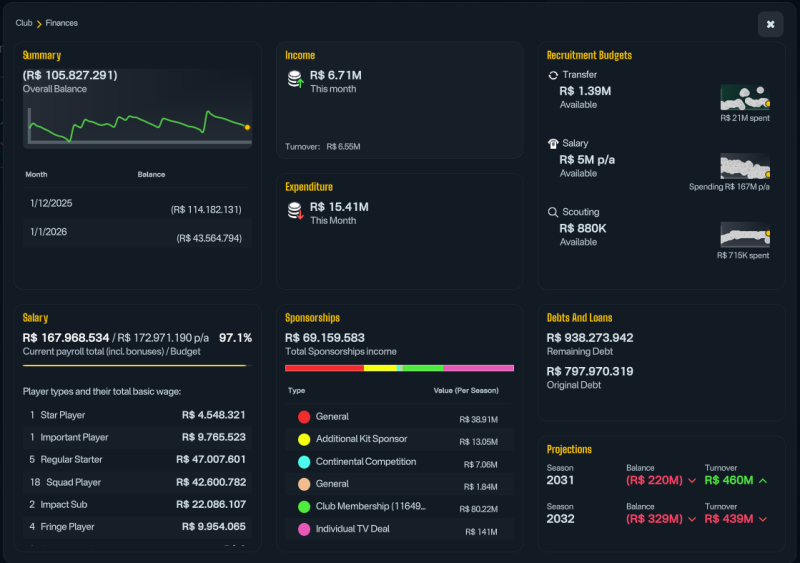Go to Club in the breadcrumb
Image resolution: width=800 pixels, height=563 pixels.
pos(23,23)
